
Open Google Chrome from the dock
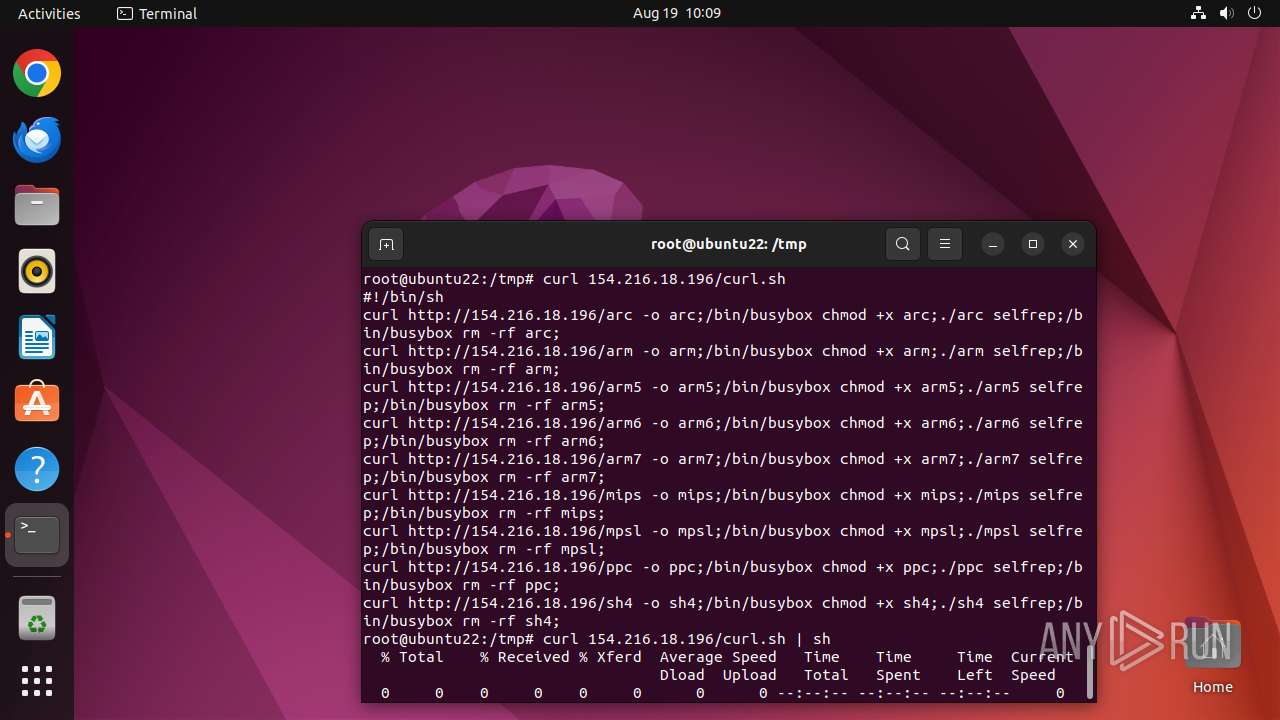coord(37,74)
